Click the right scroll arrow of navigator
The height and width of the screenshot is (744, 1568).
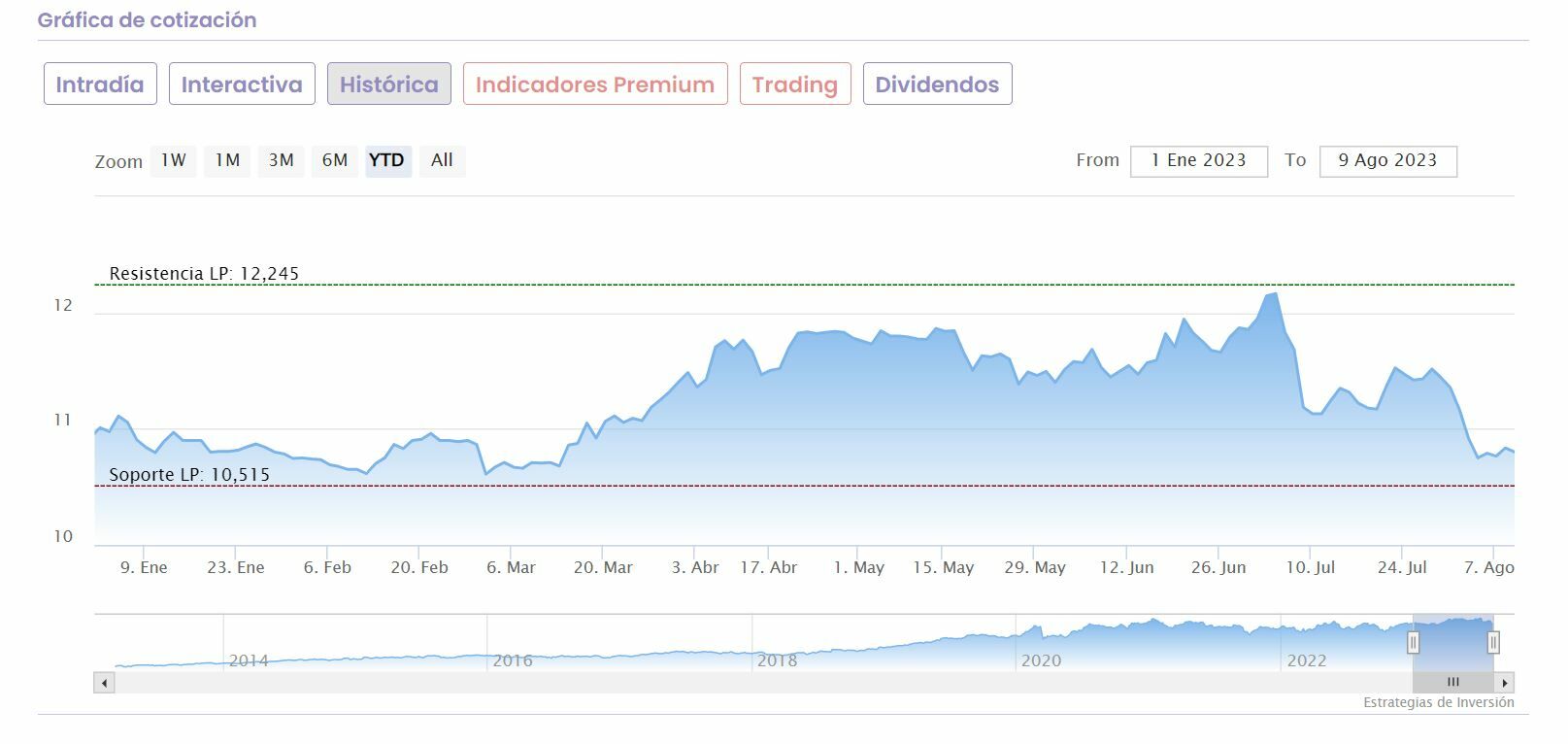[x=1505, y=683]
